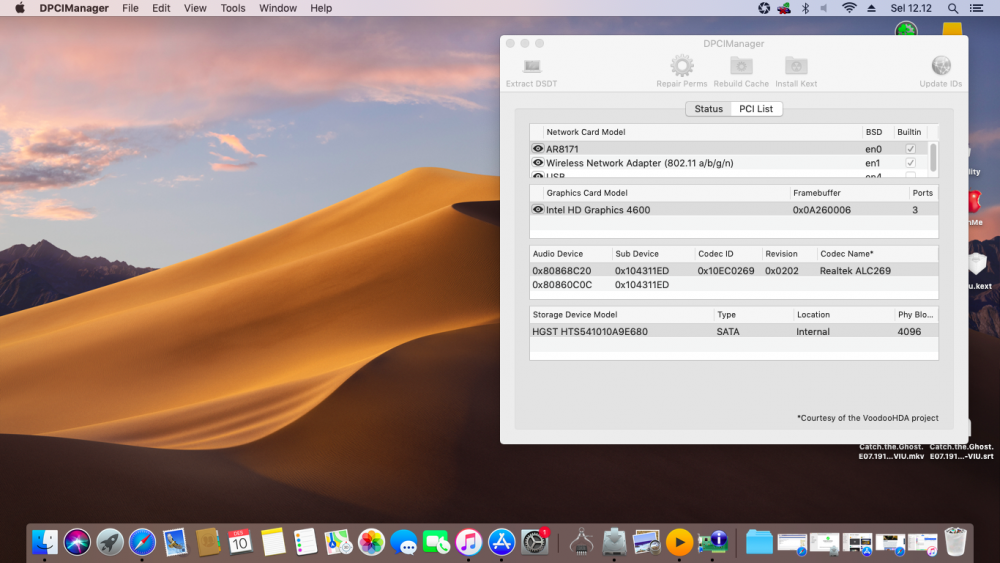Click the Update IDs globe icon
The height and width of the screenshot is (563, 1000).
[x=941, y=66]
